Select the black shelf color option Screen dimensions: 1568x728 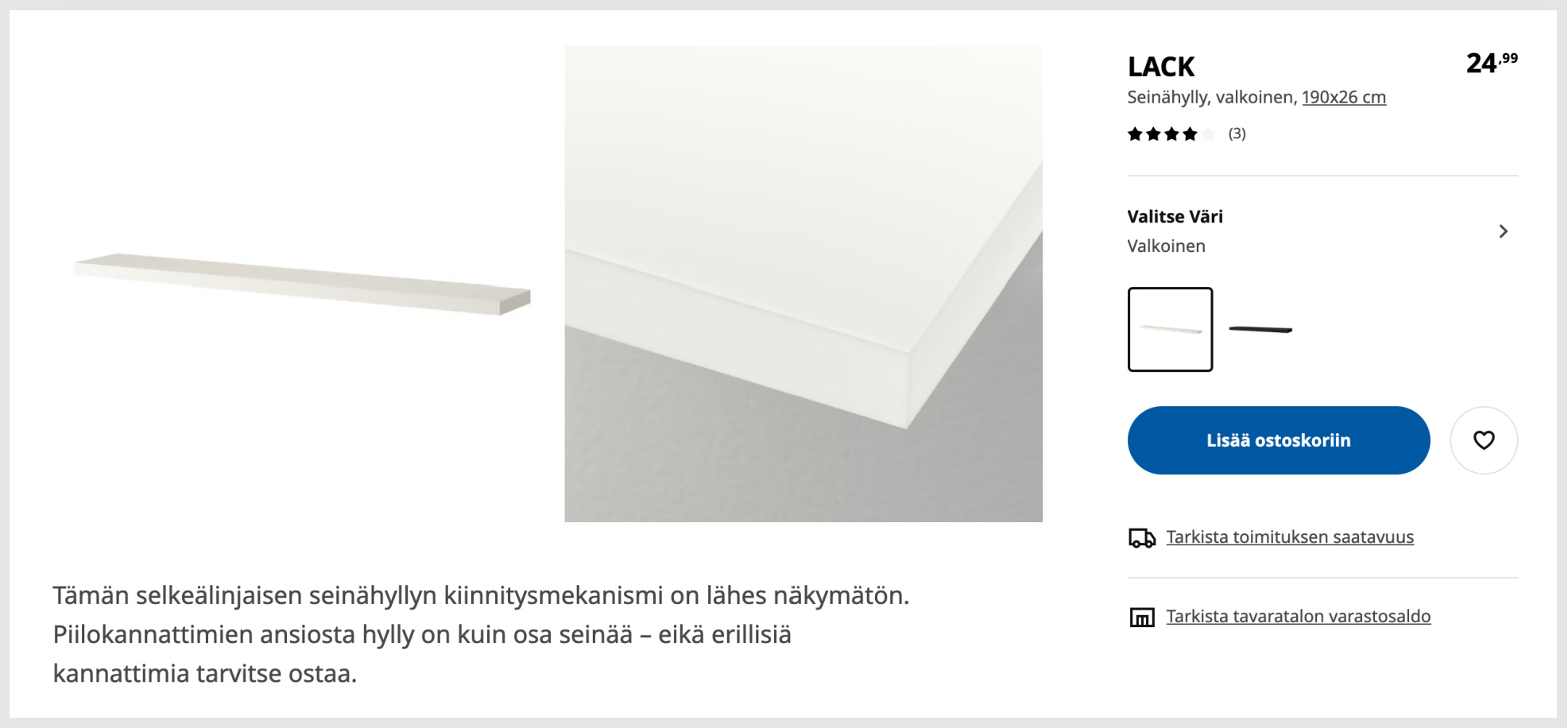(x=1260, y=329)
